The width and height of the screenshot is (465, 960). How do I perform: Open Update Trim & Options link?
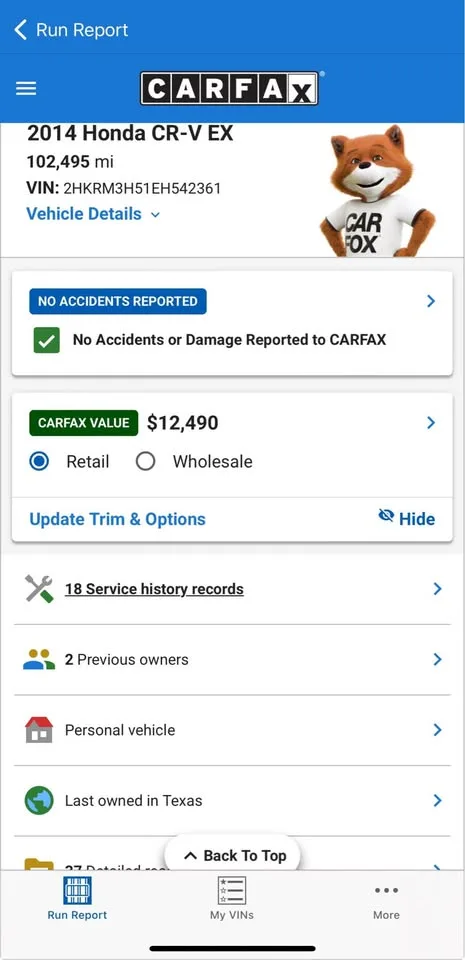[x=117, y=519]
